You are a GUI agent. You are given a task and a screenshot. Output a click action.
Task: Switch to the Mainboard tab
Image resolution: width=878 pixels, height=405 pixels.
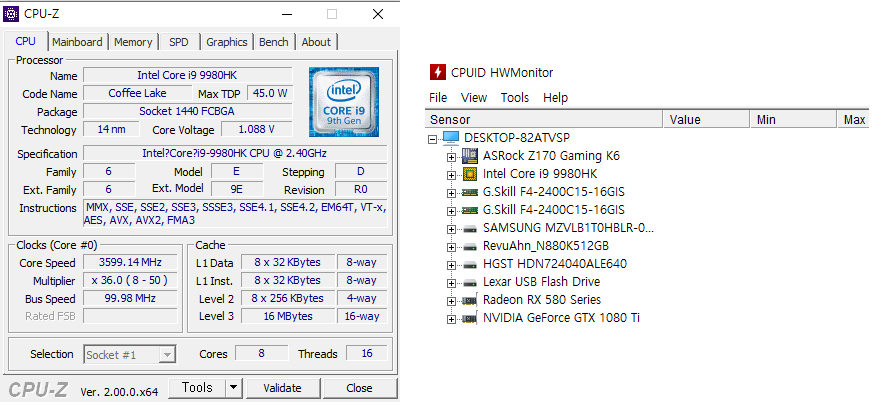pyautogui.click(x=77, y=42)
